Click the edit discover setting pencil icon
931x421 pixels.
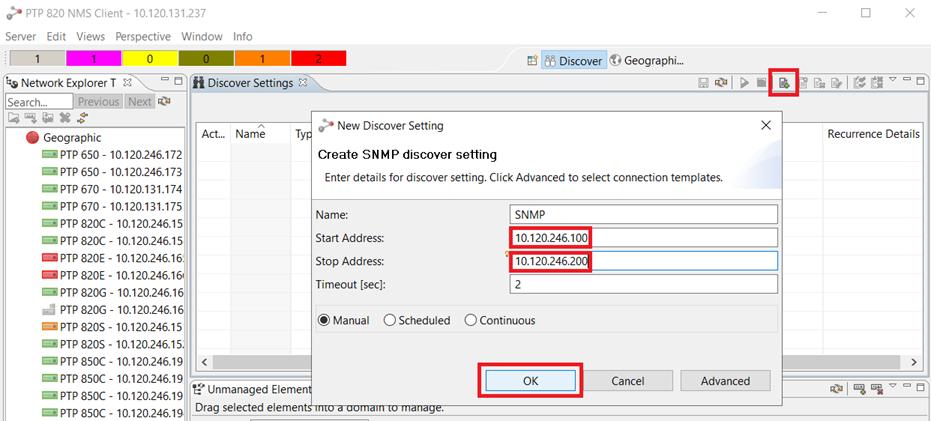(837, 83)
